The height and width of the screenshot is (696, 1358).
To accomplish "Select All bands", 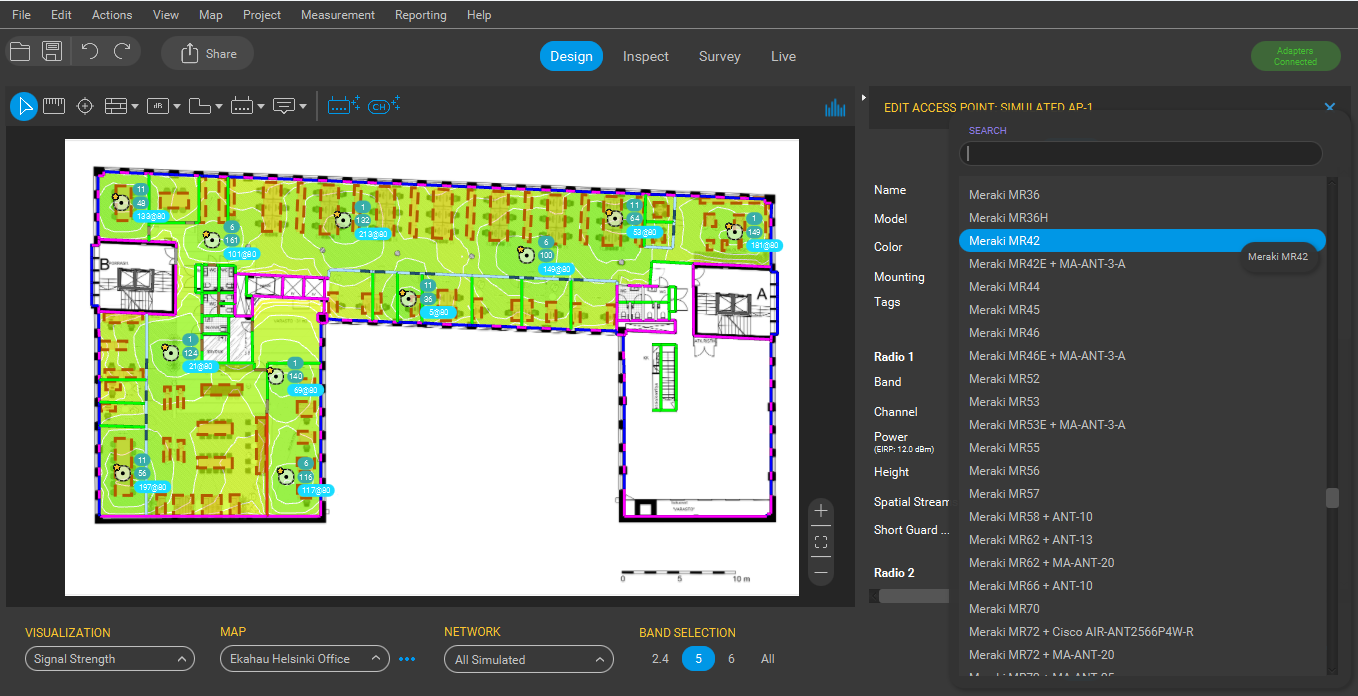I will (x=767, y=659).
